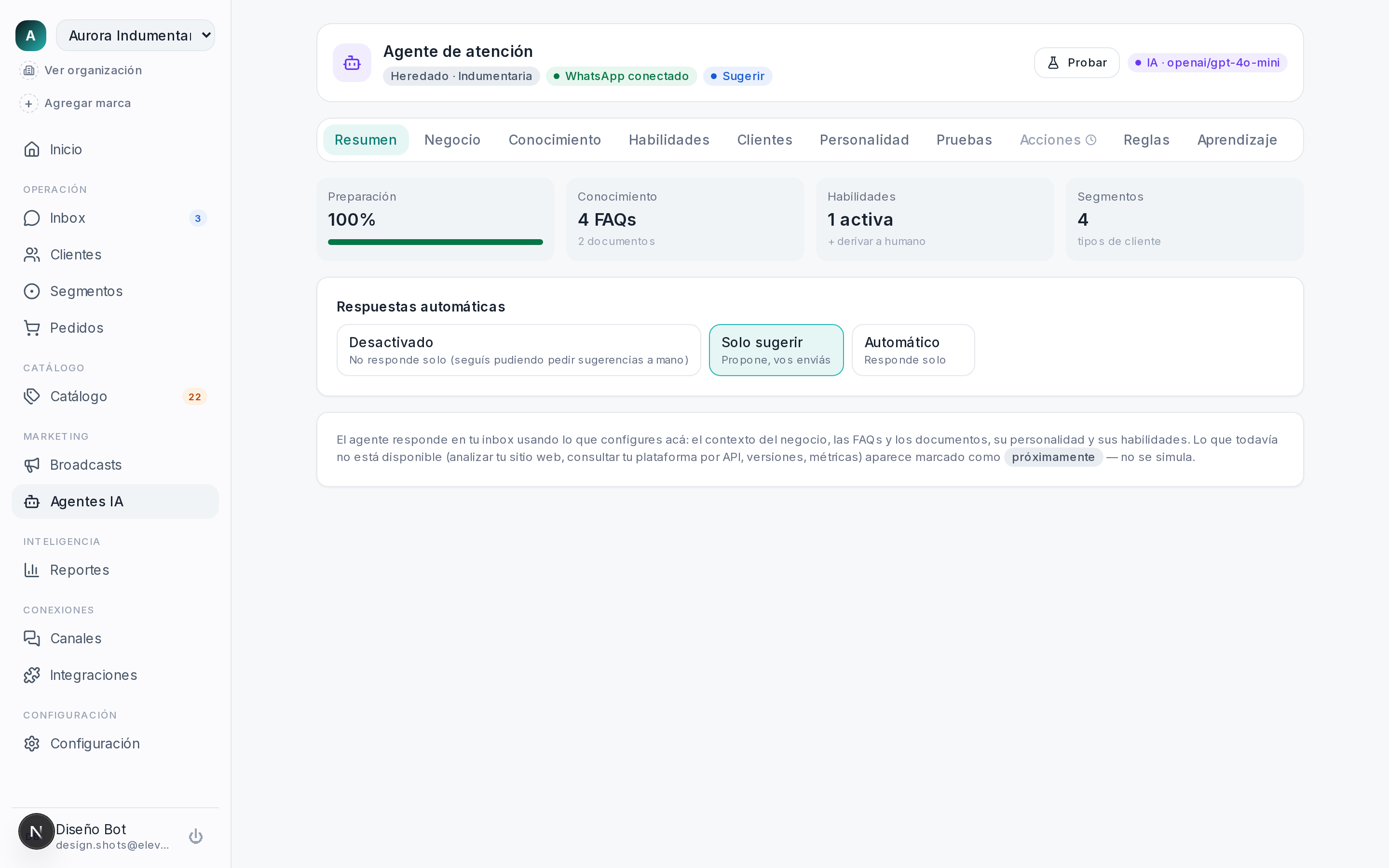
Task: Select the Agregar marca link
Action: coord(88,103)
